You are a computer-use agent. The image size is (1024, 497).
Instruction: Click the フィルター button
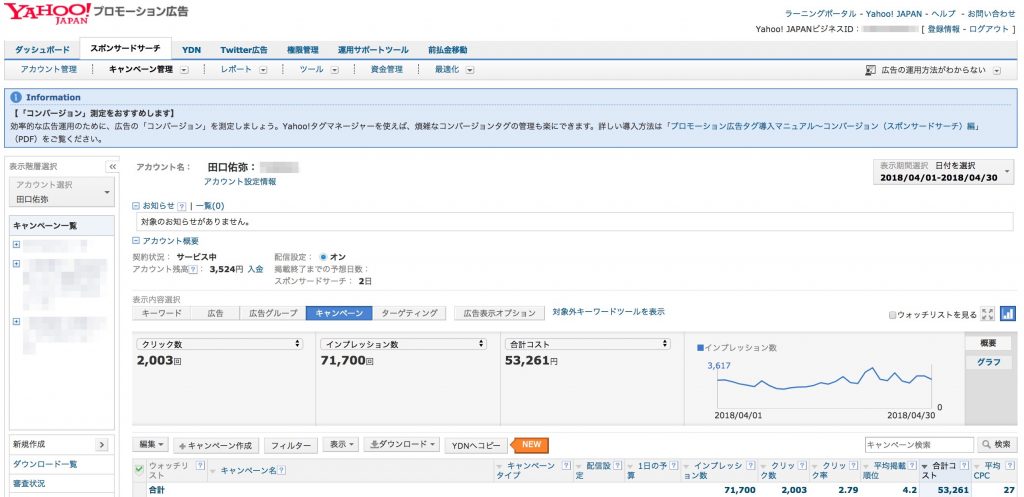291,445
